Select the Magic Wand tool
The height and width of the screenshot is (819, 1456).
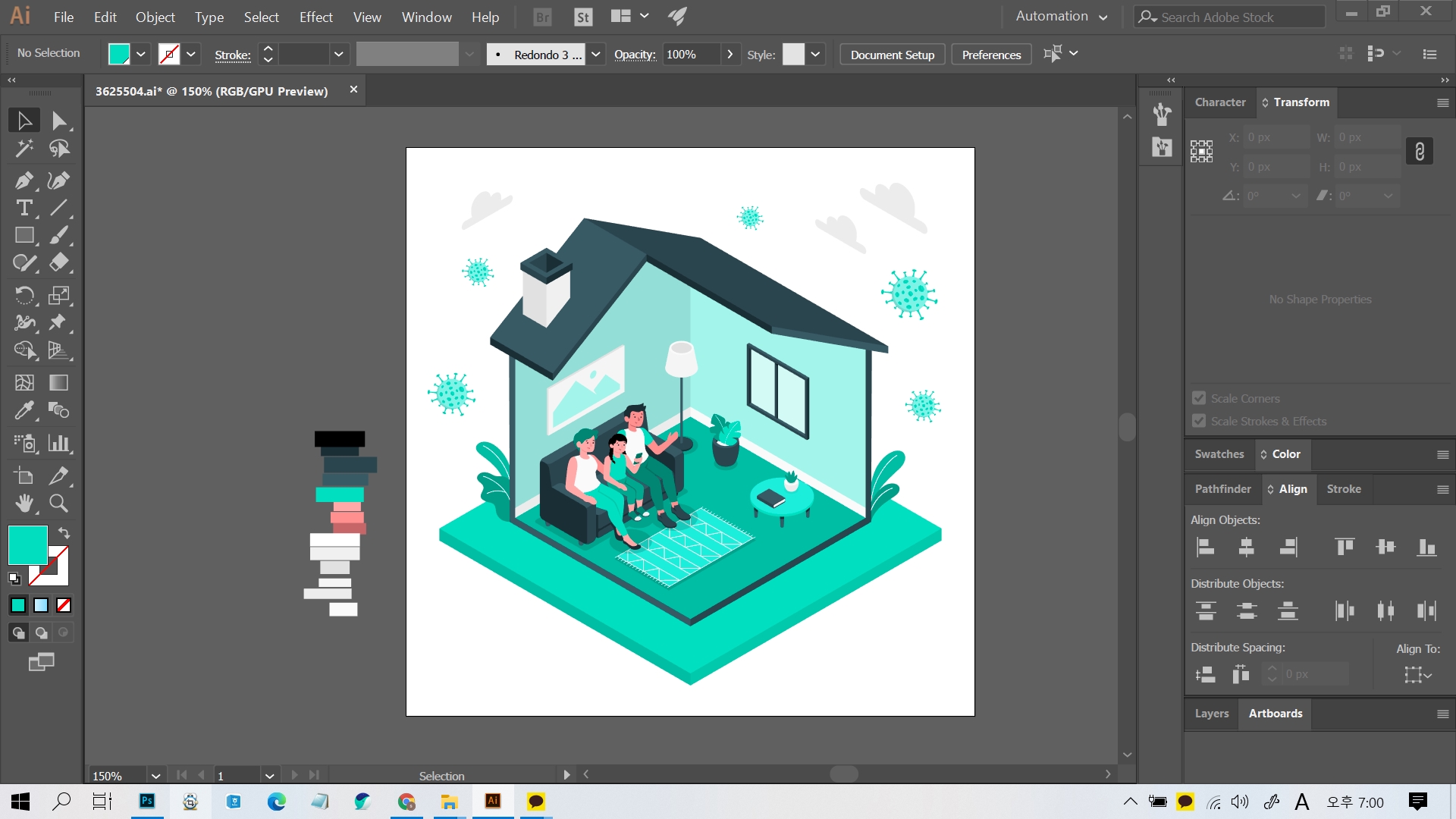24,149
